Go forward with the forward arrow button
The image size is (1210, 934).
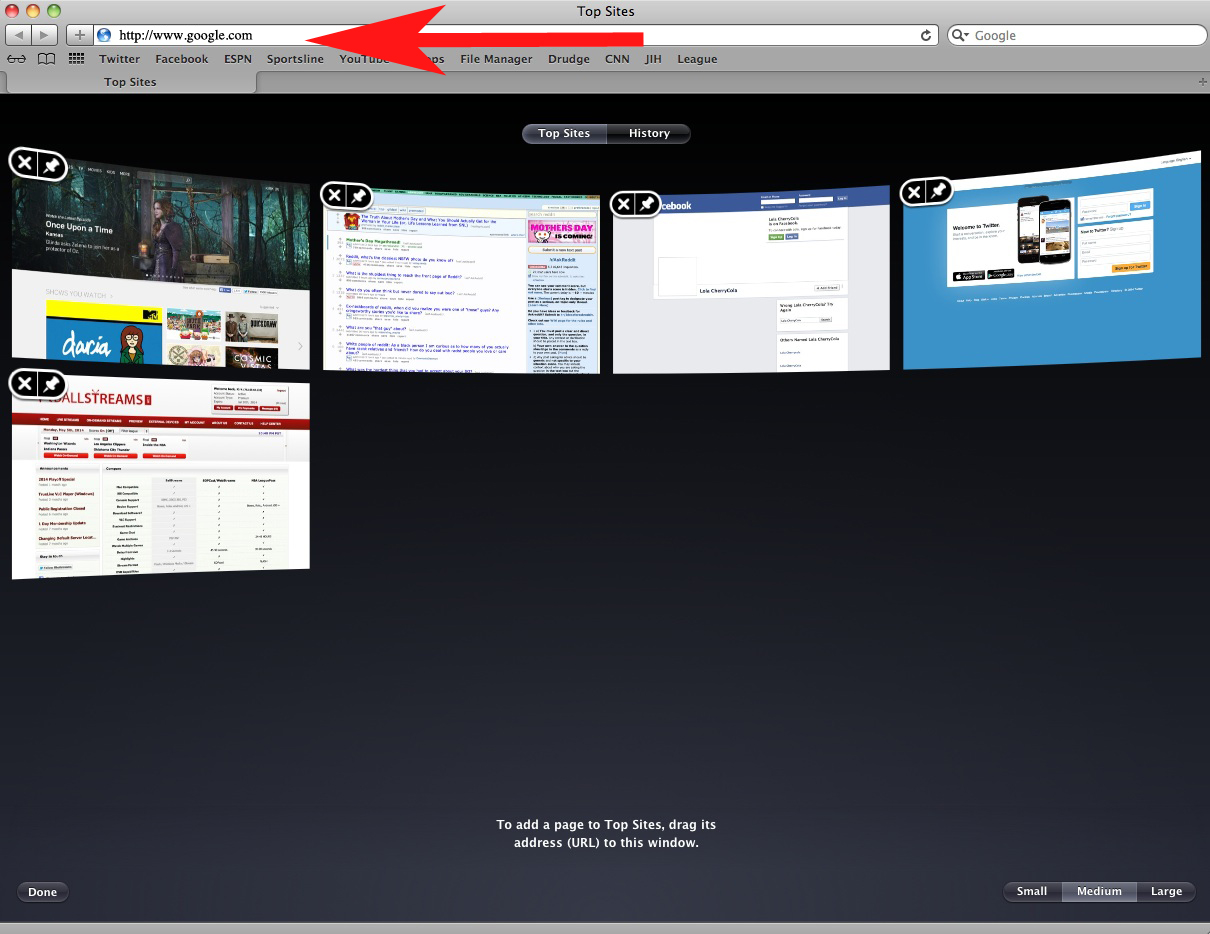tap(46, 35)
